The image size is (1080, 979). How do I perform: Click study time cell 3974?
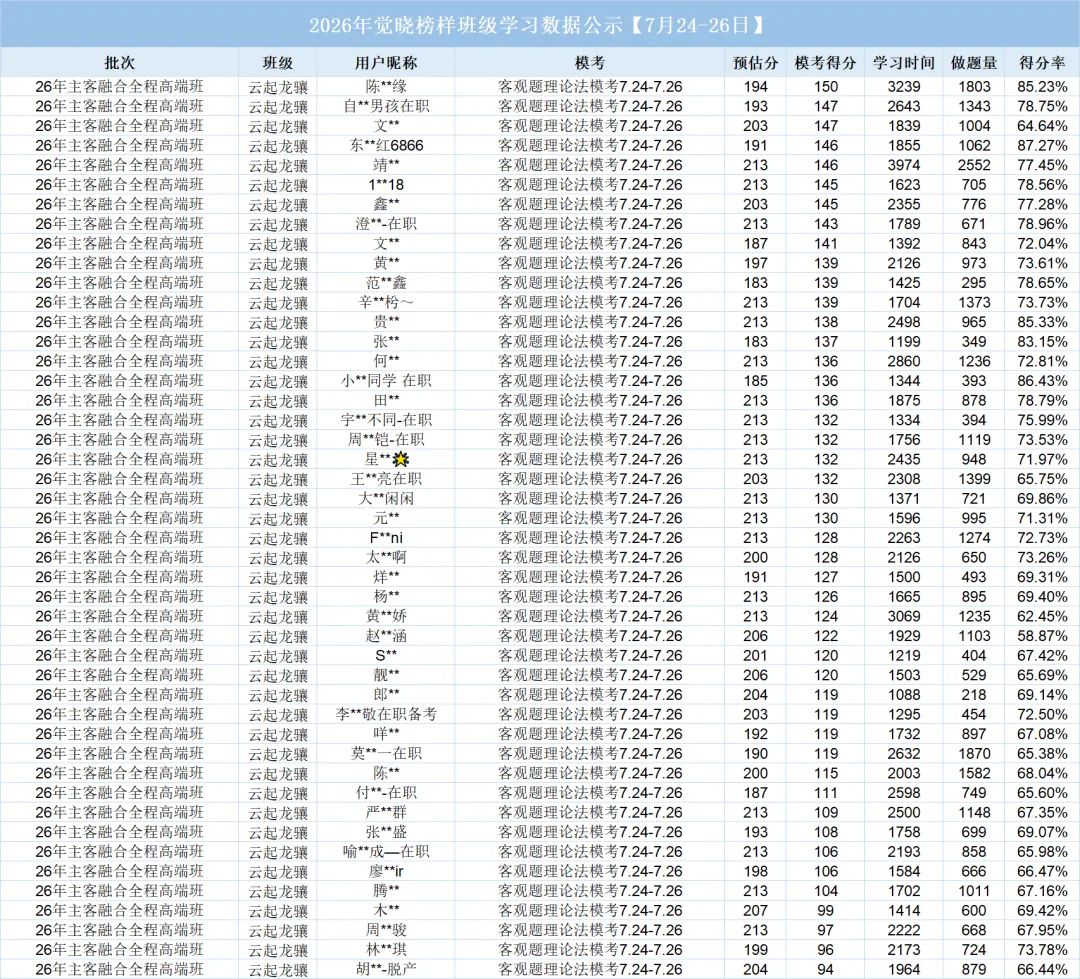[904, 165]
